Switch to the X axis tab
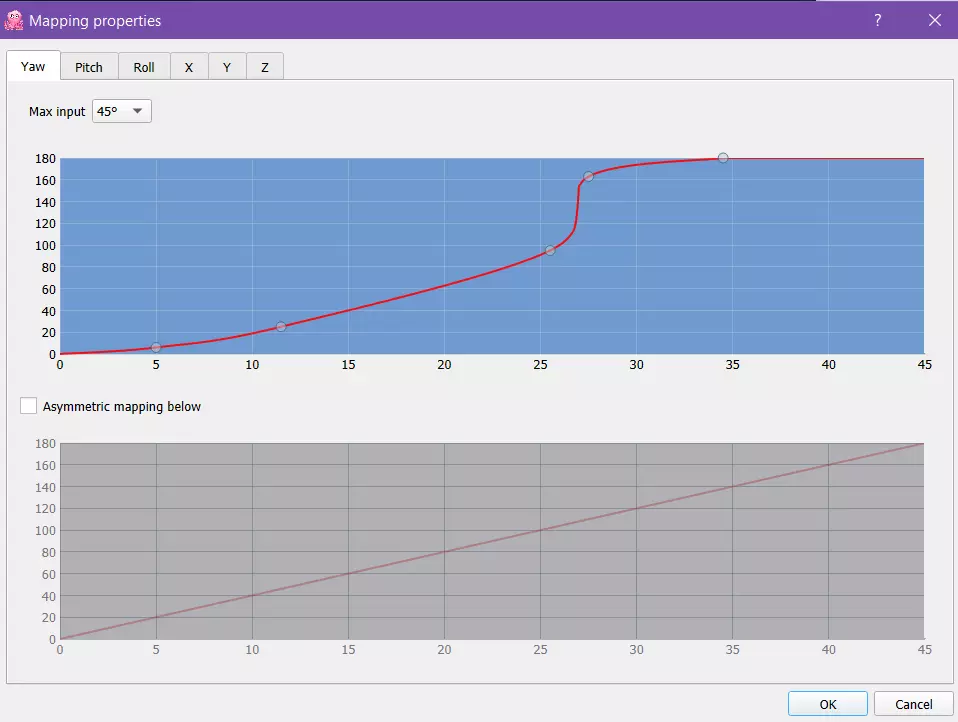The image size is (958, 722). point(189,67)
